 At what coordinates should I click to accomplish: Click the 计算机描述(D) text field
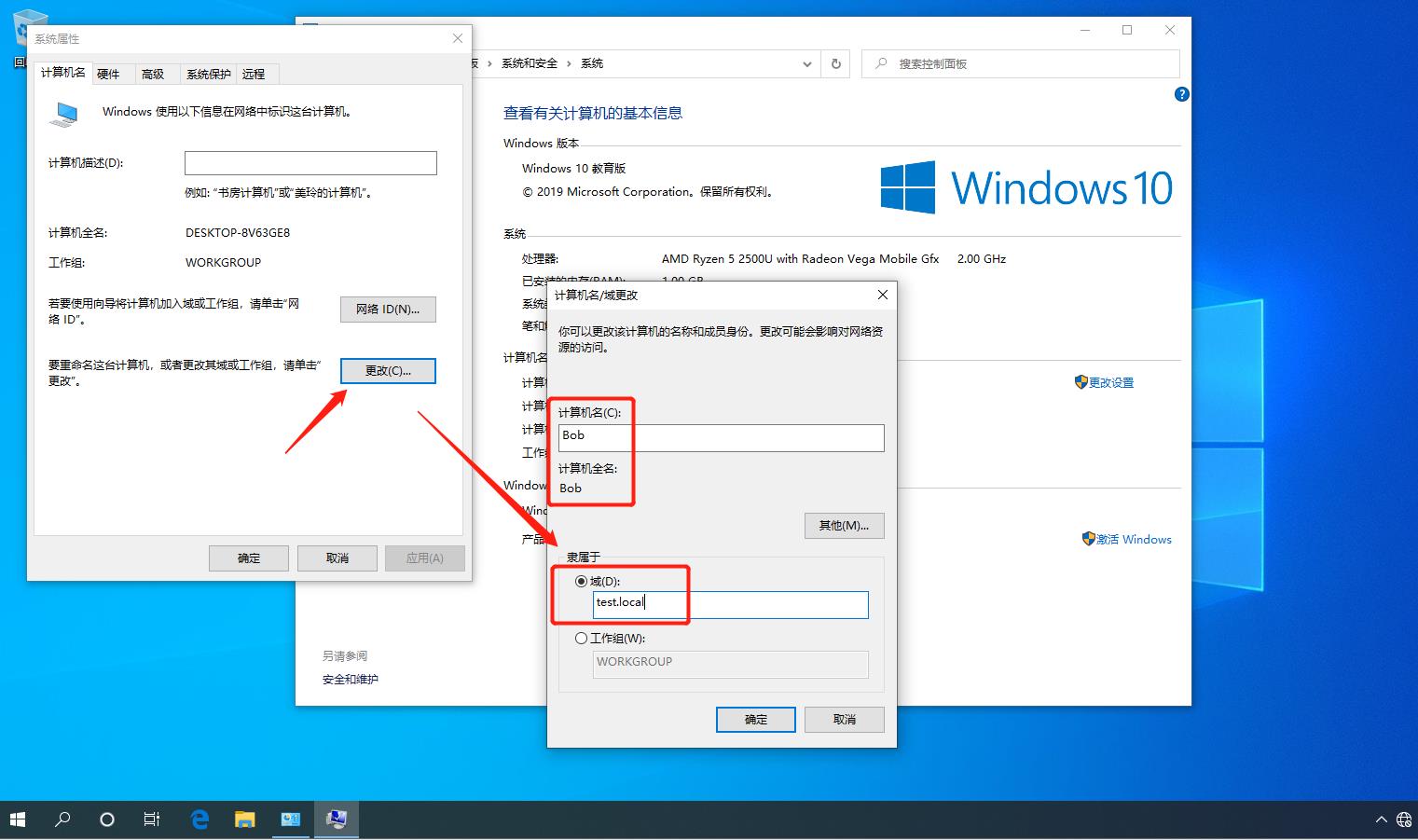pyautogui.click(x=310, y=163)
